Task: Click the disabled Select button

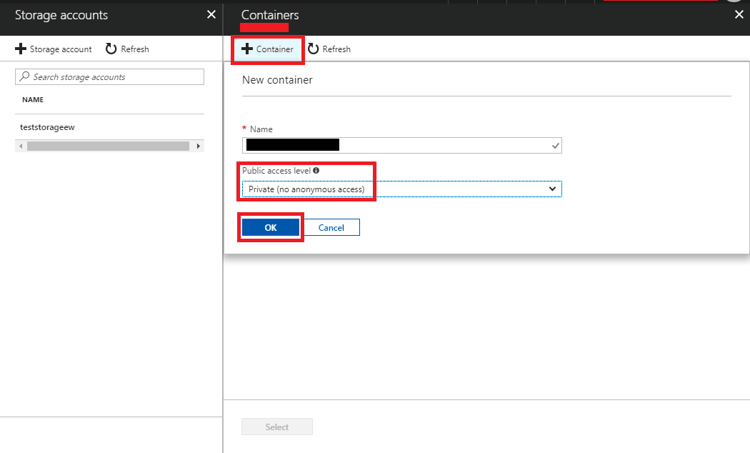Action: click(277, 427)
